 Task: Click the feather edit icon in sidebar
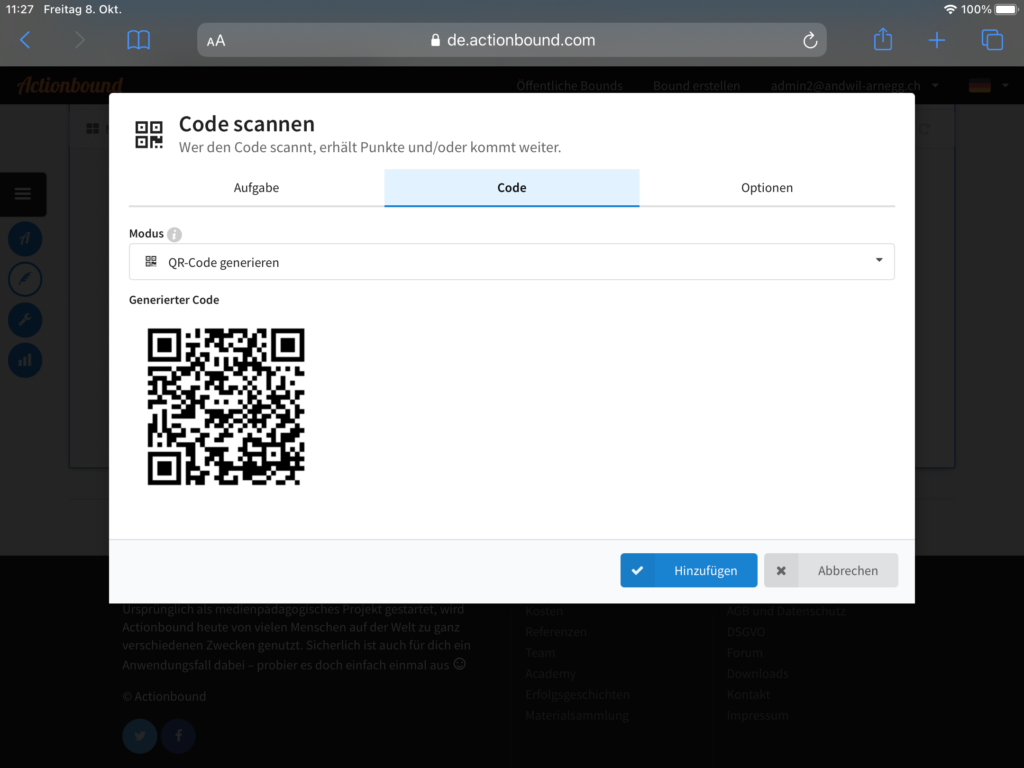[25, 278]
